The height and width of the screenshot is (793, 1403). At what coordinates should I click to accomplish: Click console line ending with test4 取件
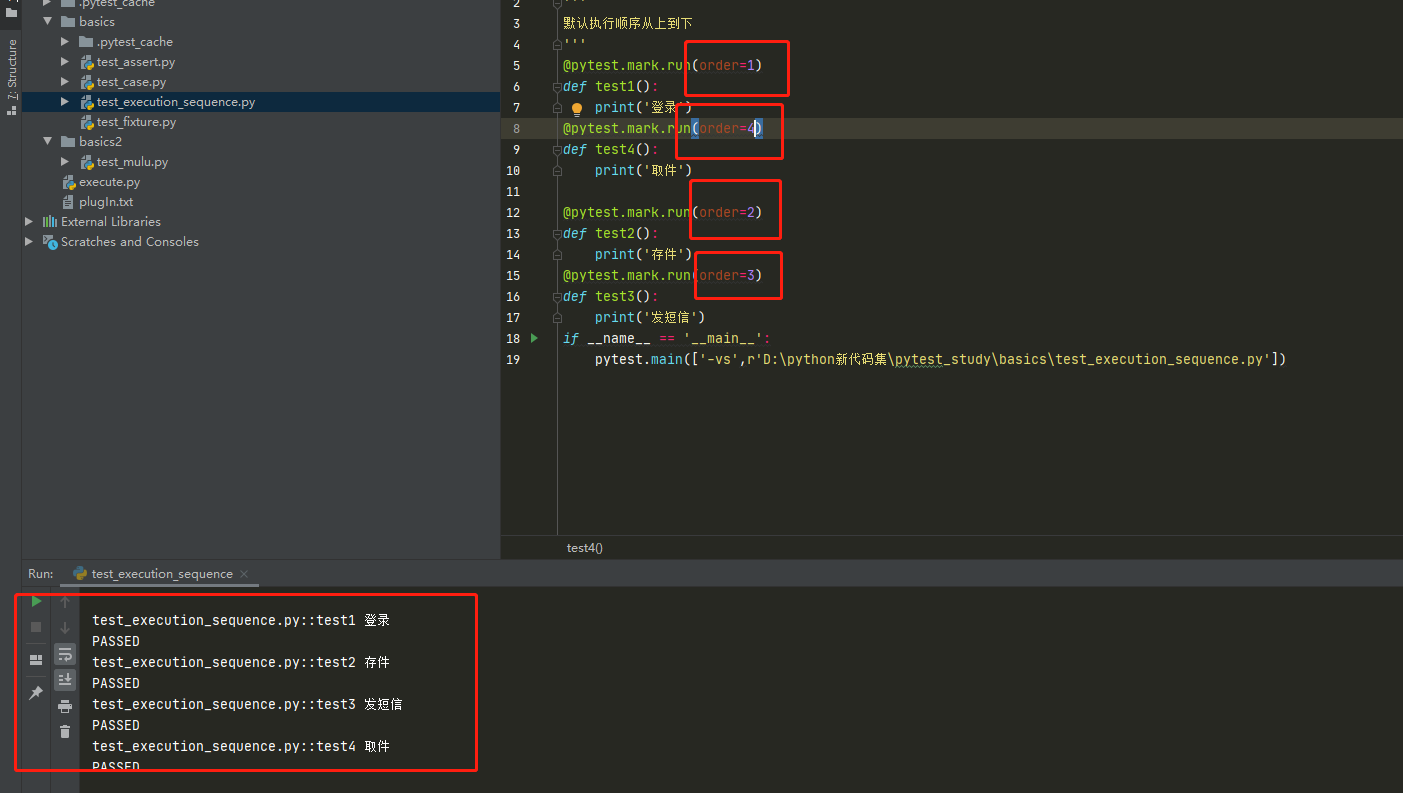pos(241,746)
